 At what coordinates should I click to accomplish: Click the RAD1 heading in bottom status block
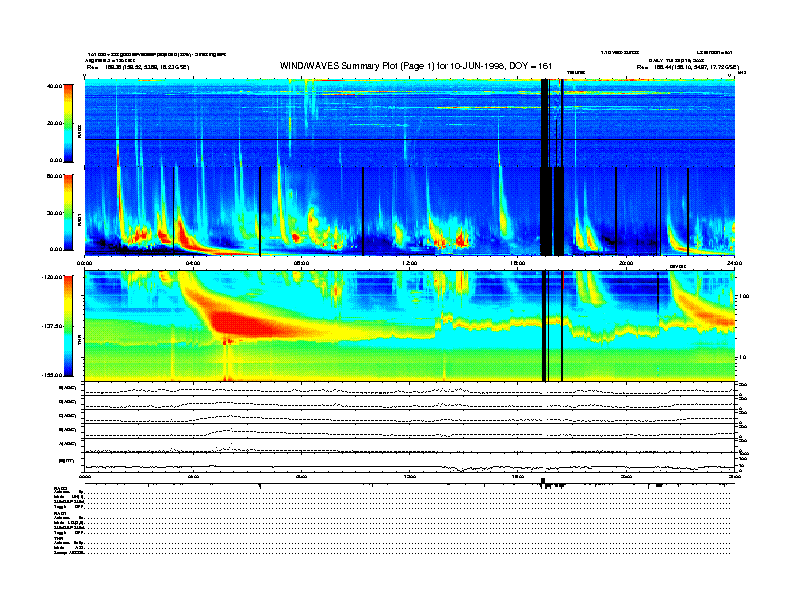(x=61, y=514)
